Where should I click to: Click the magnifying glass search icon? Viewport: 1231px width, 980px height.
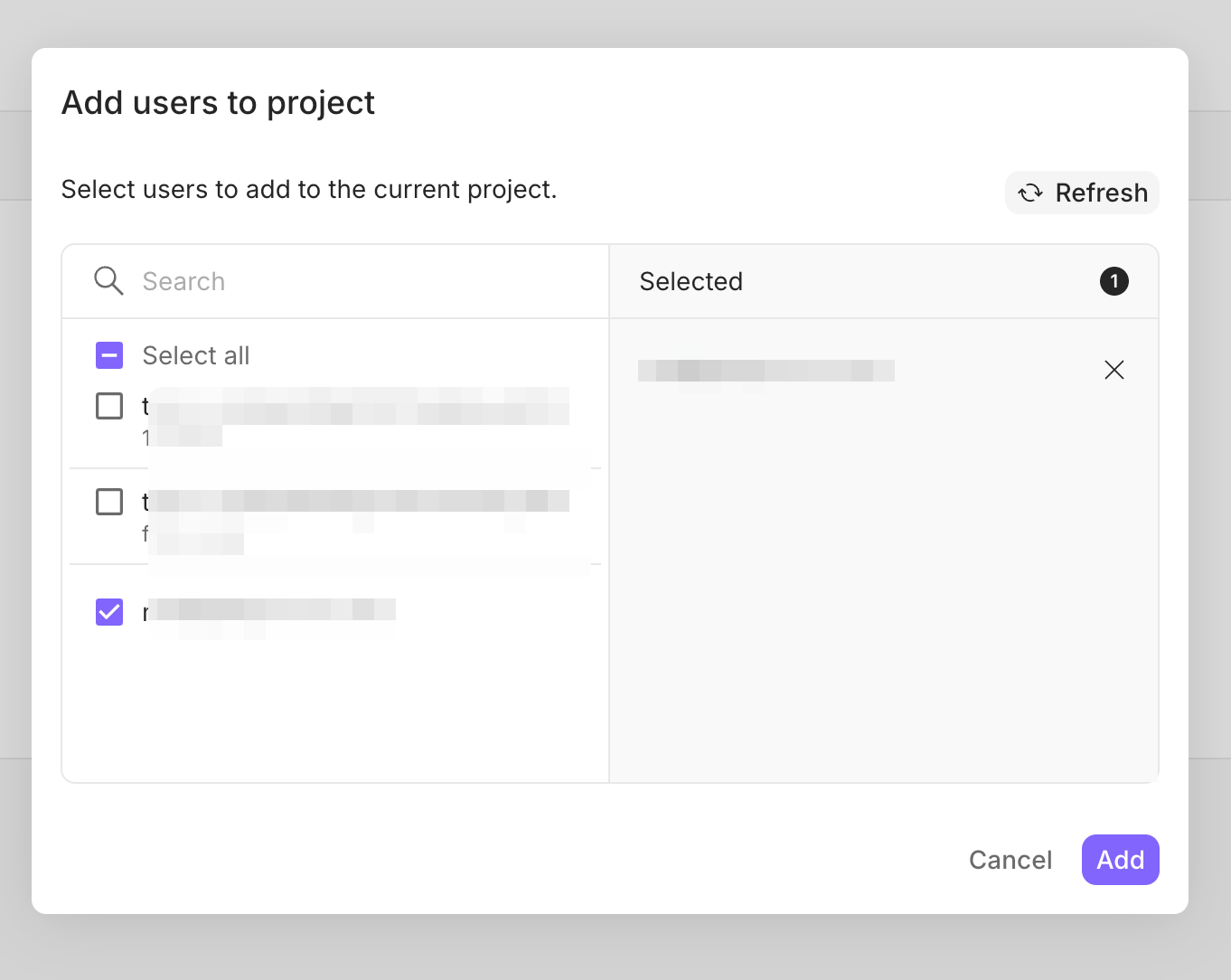(x=108, y=281)
